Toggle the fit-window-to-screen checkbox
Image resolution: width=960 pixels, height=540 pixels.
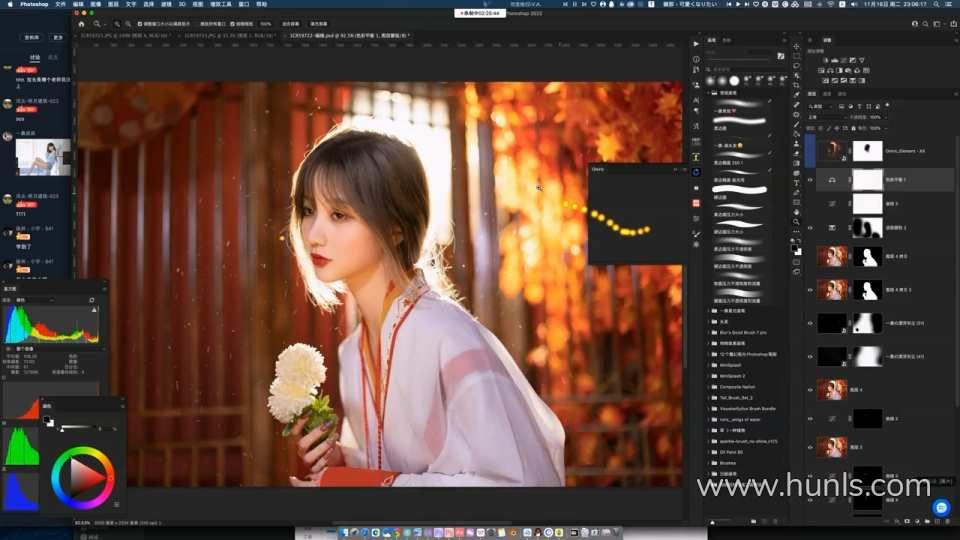coord(140,24)
